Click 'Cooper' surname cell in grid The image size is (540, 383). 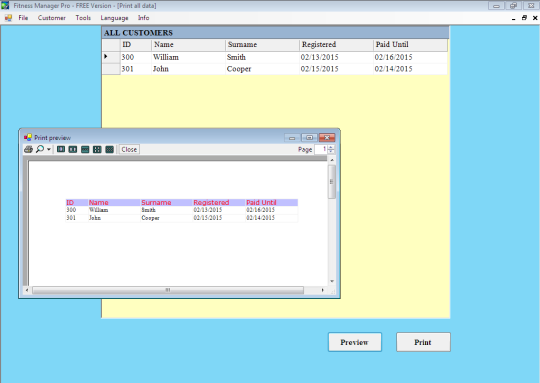262,69
